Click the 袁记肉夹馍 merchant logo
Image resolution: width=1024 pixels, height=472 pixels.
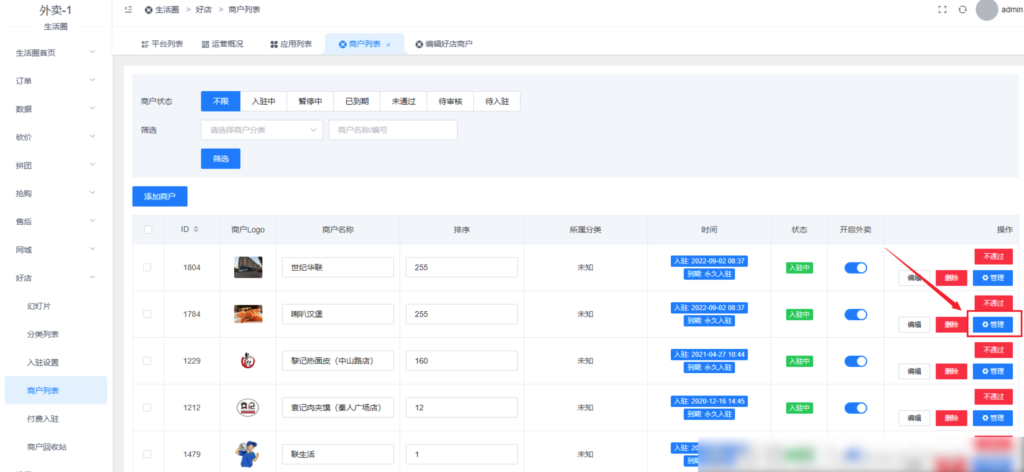click(x=248, y=407)
